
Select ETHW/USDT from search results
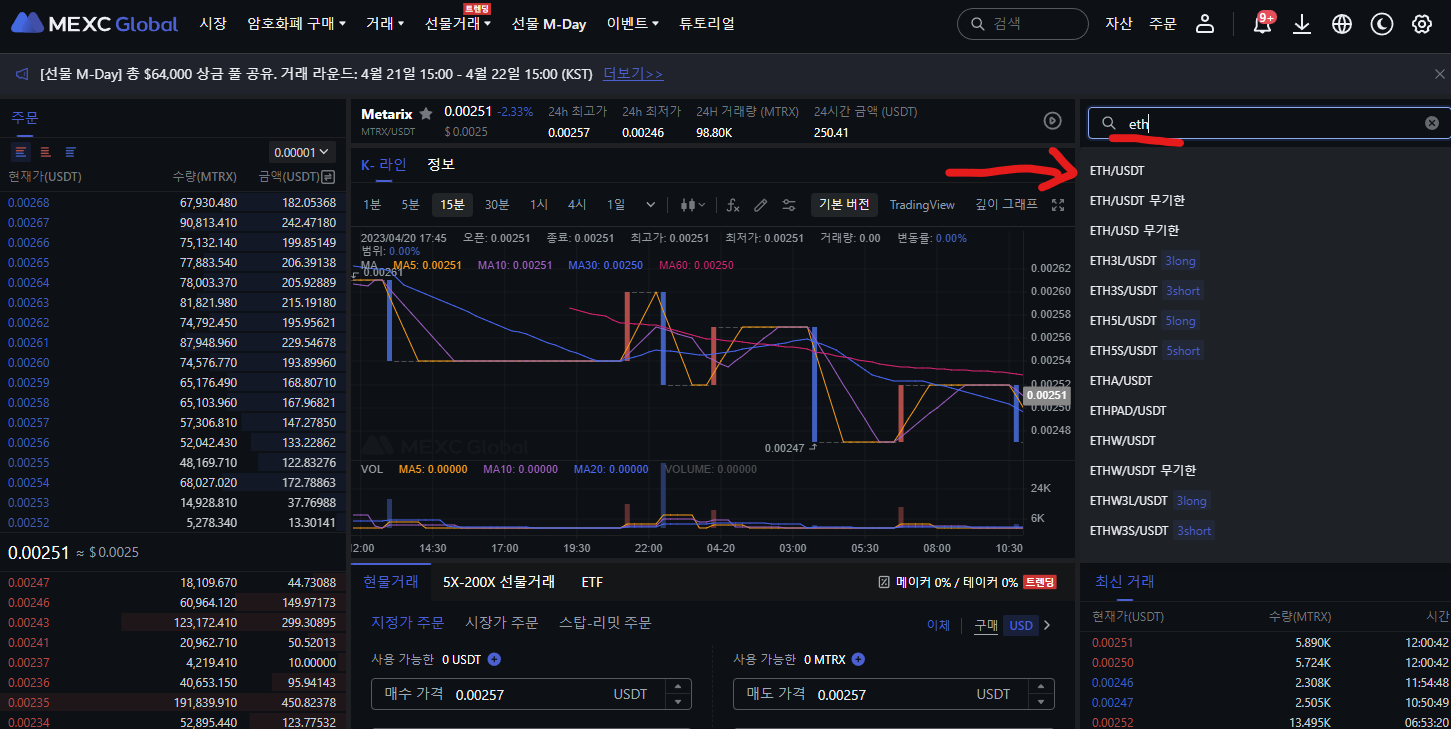coord(1122,441)
